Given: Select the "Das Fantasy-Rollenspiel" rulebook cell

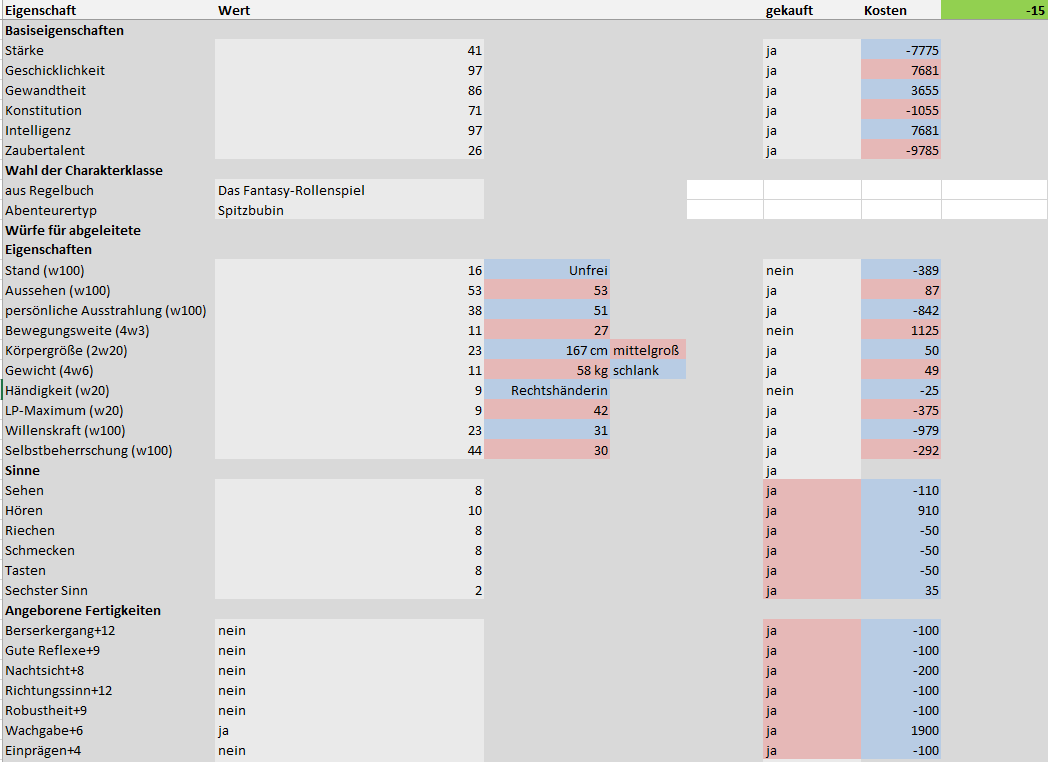Looking at the screenshot, I should pyautogui.click(x=349, y=190).
